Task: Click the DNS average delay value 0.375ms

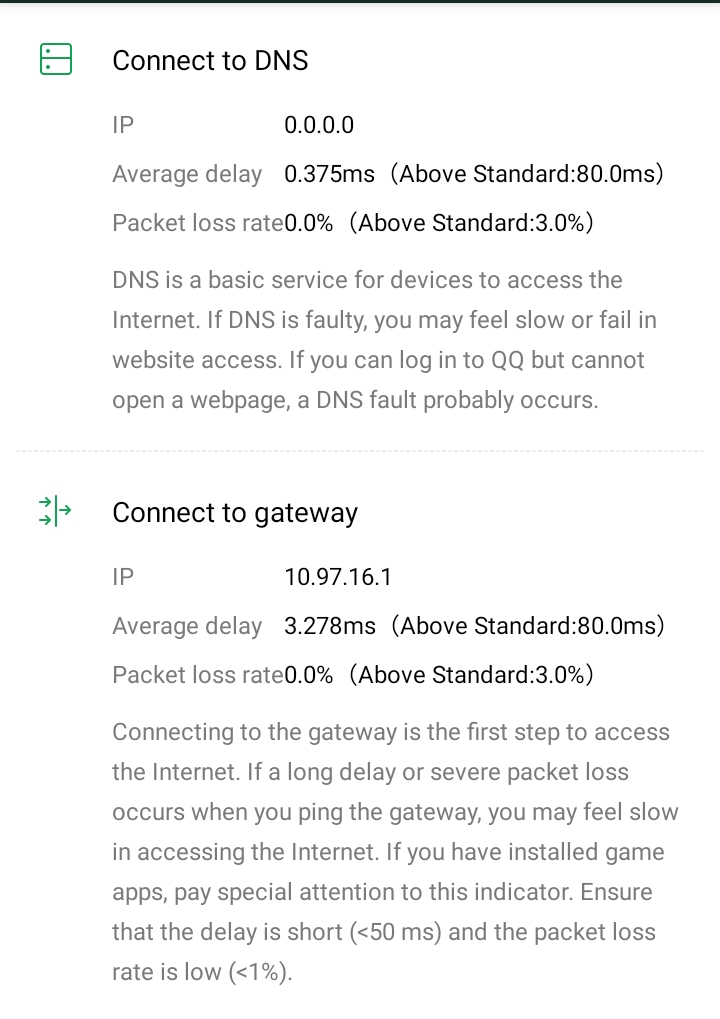Action: click(329, 174)
